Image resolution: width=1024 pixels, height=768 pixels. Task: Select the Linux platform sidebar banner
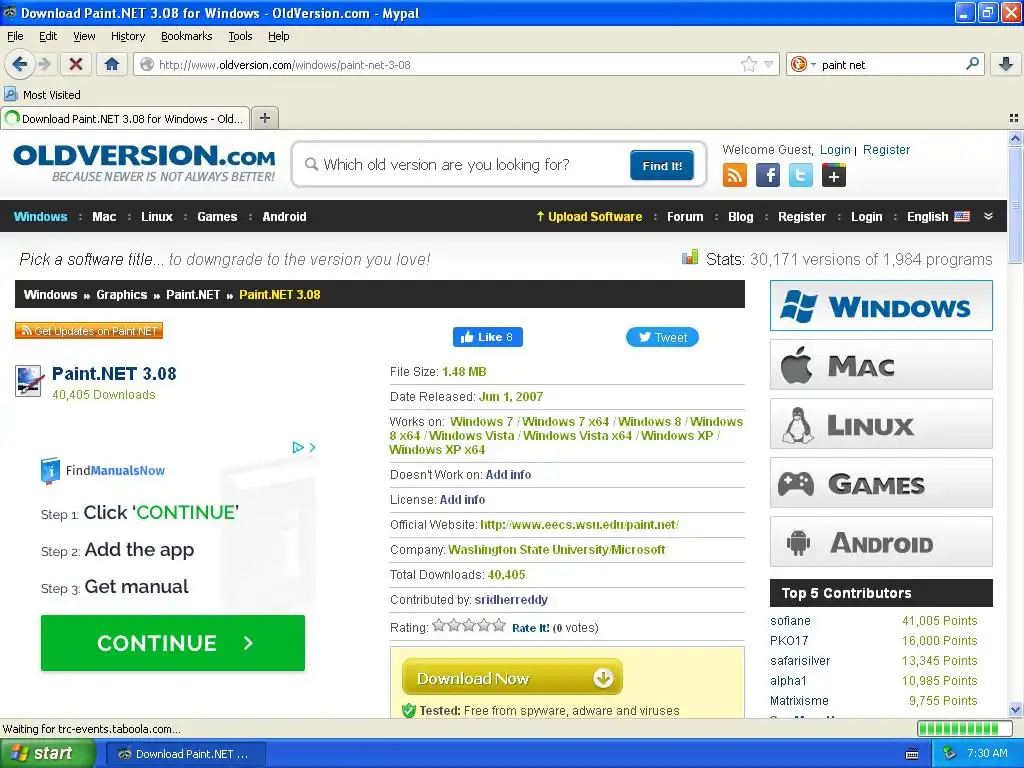881,424
